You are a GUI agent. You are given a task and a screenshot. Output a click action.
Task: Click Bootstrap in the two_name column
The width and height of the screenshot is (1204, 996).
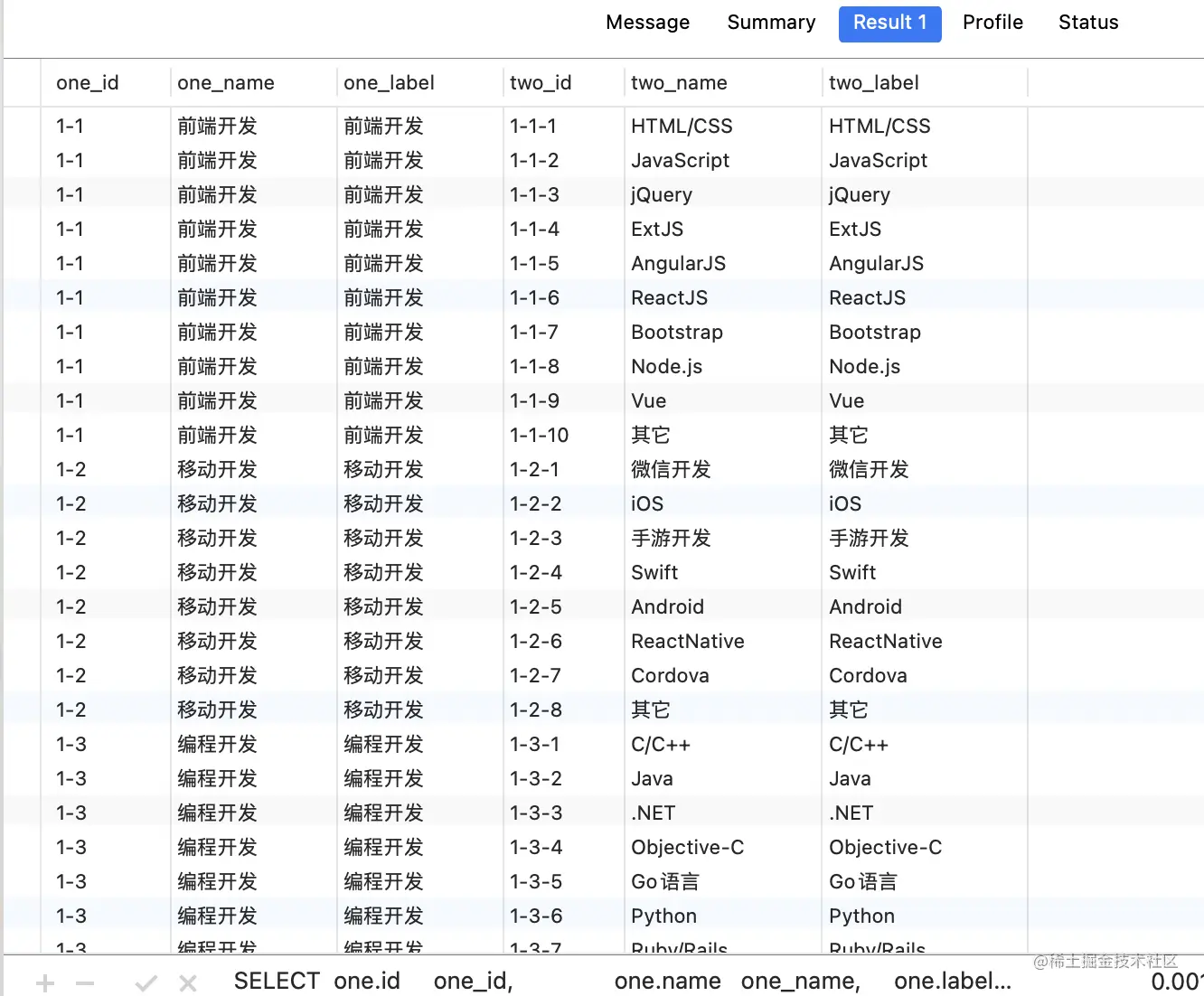[x=677, y=333]
